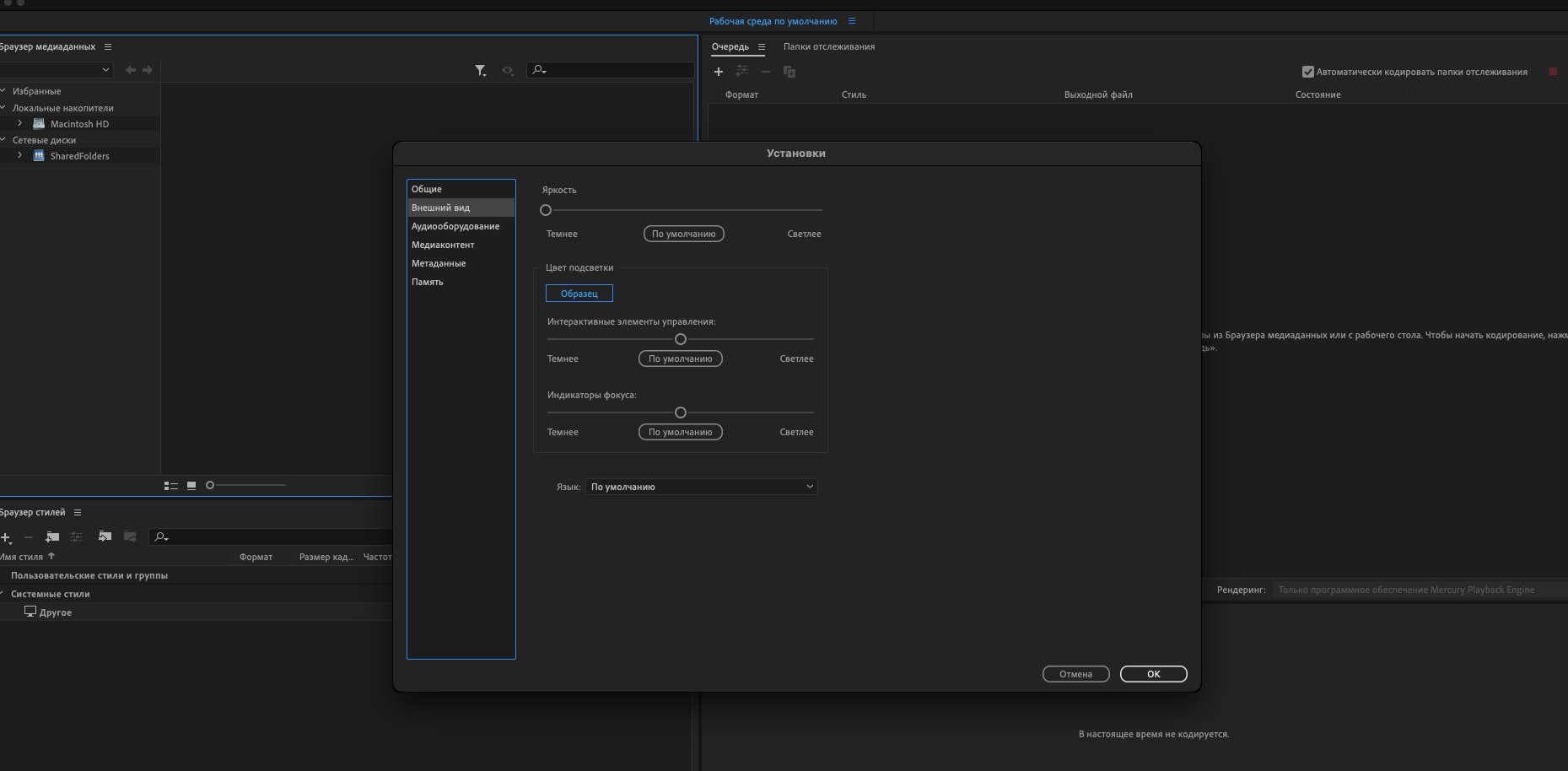This screenshot has width=1568, height=771.
Task: Expand the SharedFolders network drive
Action: [20, 156]
